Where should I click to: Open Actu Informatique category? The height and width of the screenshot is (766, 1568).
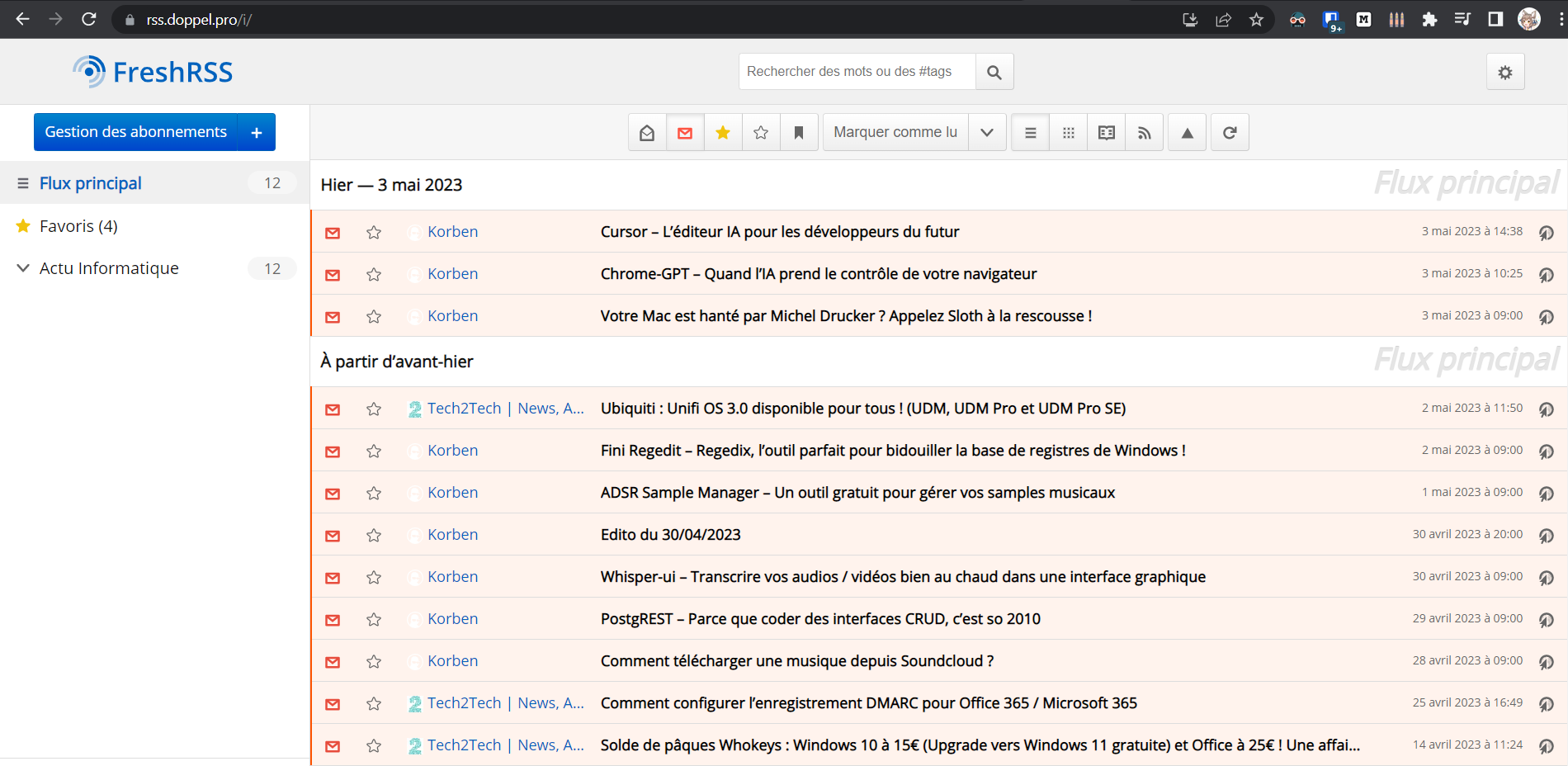point(109,268)
